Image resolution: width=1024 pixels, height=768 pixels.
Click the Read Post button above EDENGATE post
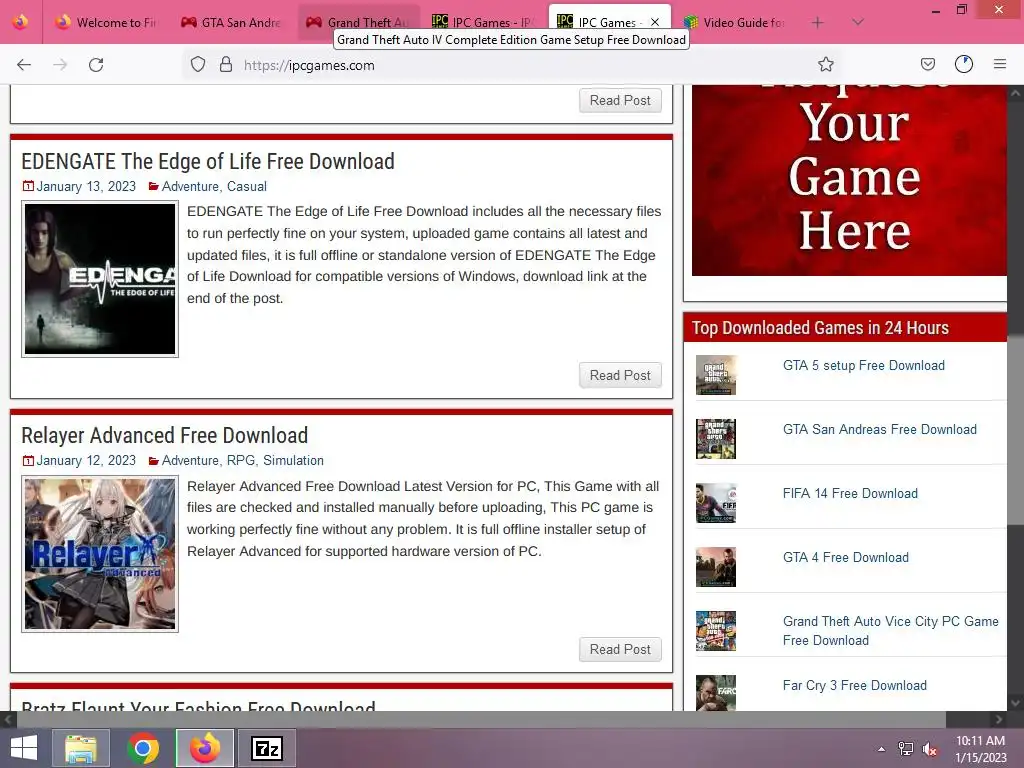620,101
